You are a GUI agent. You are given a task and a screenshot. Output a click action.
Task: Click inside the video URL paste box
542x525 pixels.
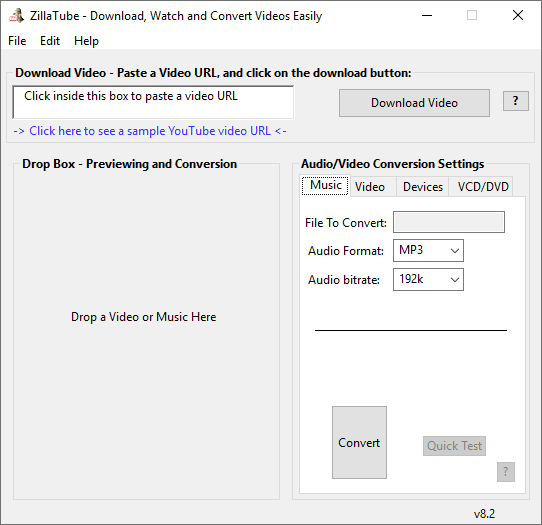coord(153,102)
